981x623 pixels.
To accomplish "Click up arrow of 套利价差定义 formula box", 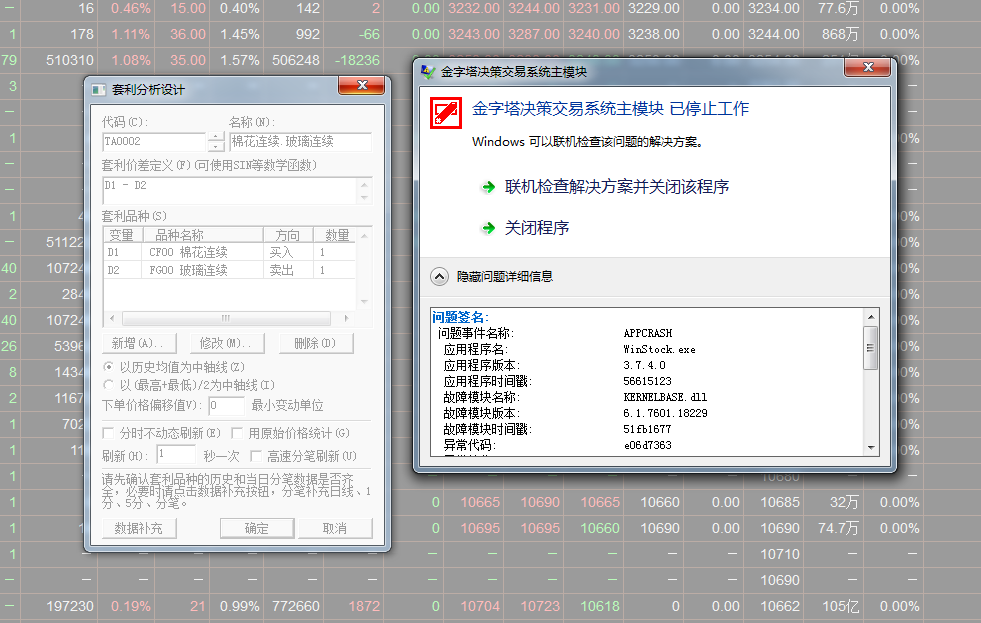I will 365,185.
